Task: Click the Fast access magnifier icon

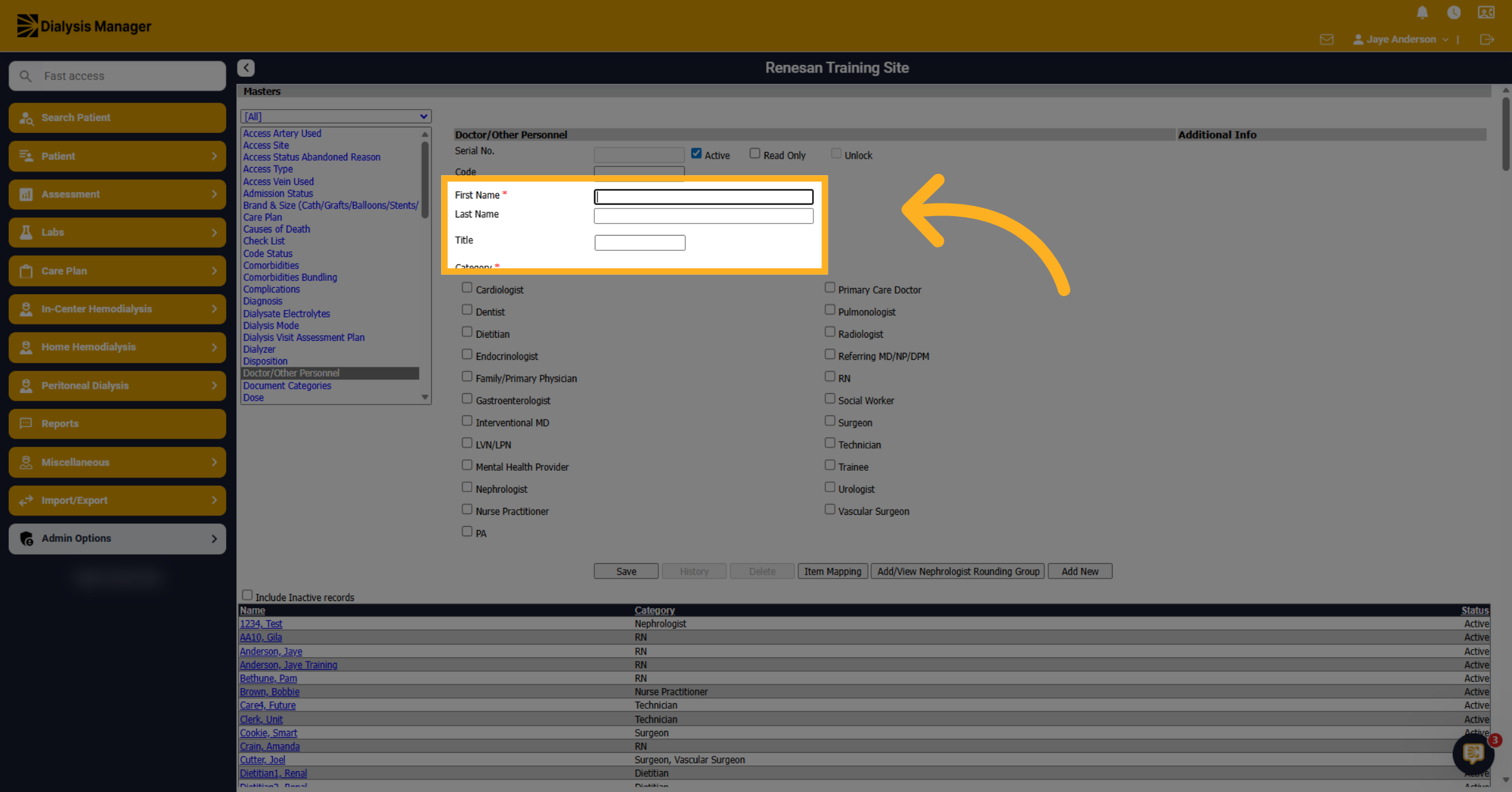Action: (25, 76)
